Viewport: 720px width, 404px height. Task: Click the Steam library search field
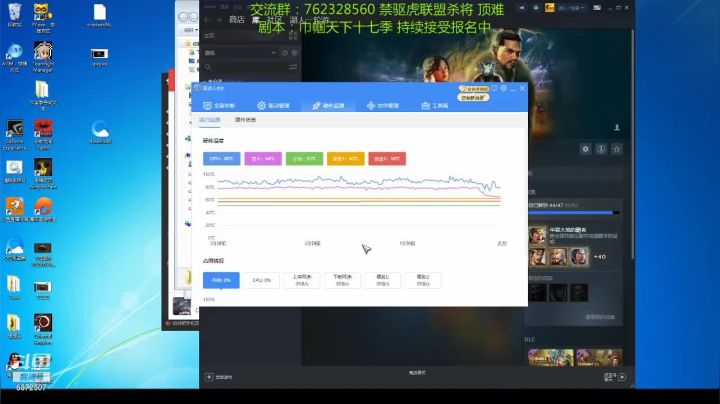click(x=244, y=67)
